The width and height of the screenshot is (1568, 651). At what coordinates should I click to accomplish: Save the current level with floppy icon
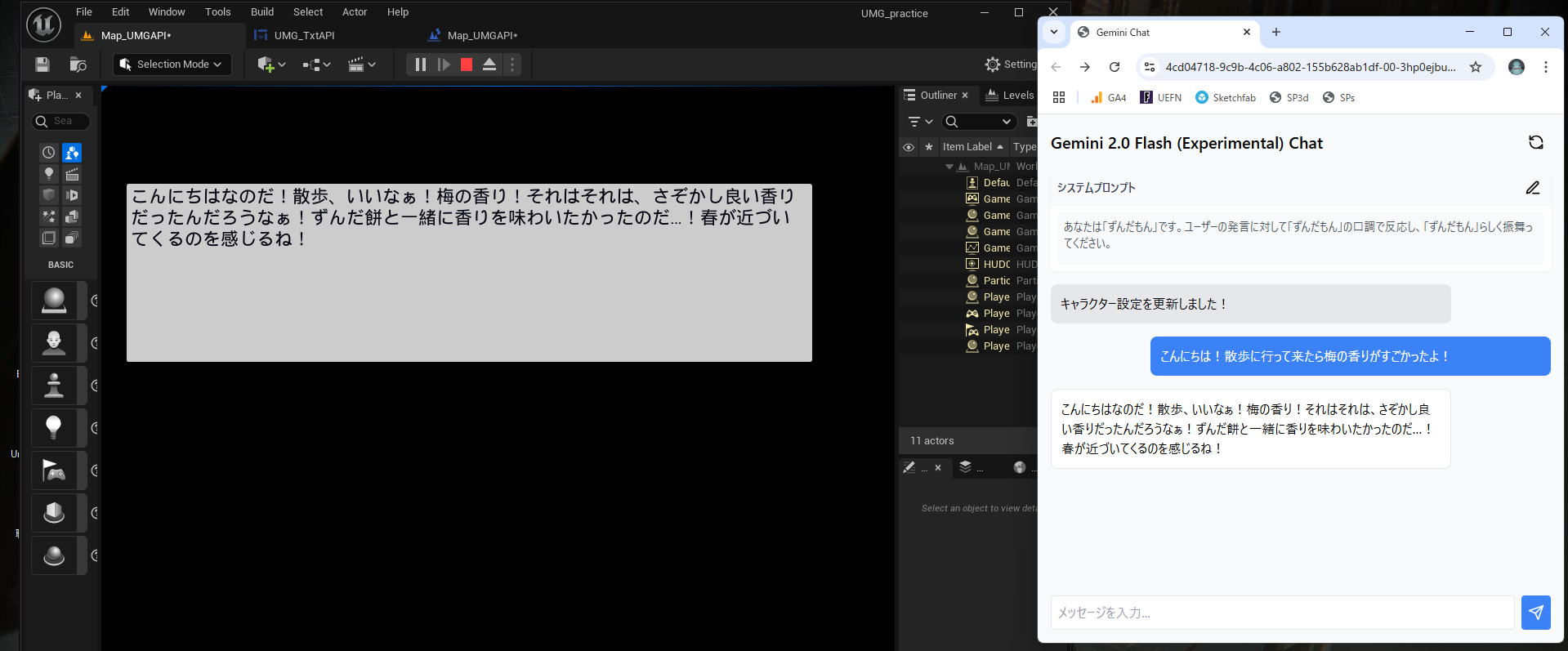[42, 65]
